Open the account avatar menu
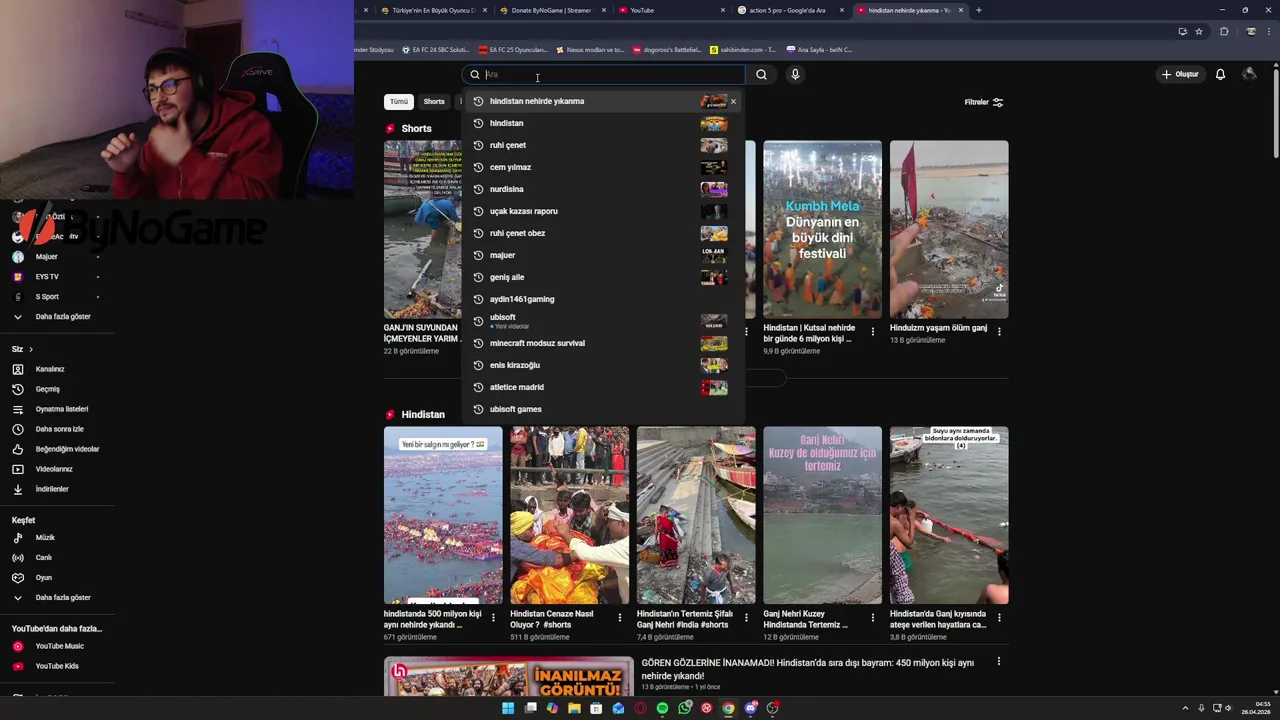The height and width of the screenshot is (720, 1280). [1249, 74]
